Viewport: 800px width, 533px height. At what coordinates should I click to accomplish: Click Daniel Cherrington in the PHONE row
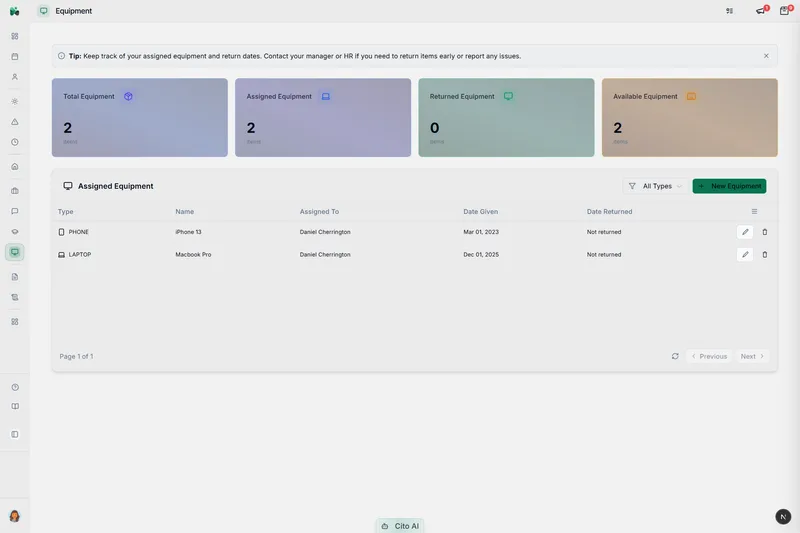[x=325, y=232]
